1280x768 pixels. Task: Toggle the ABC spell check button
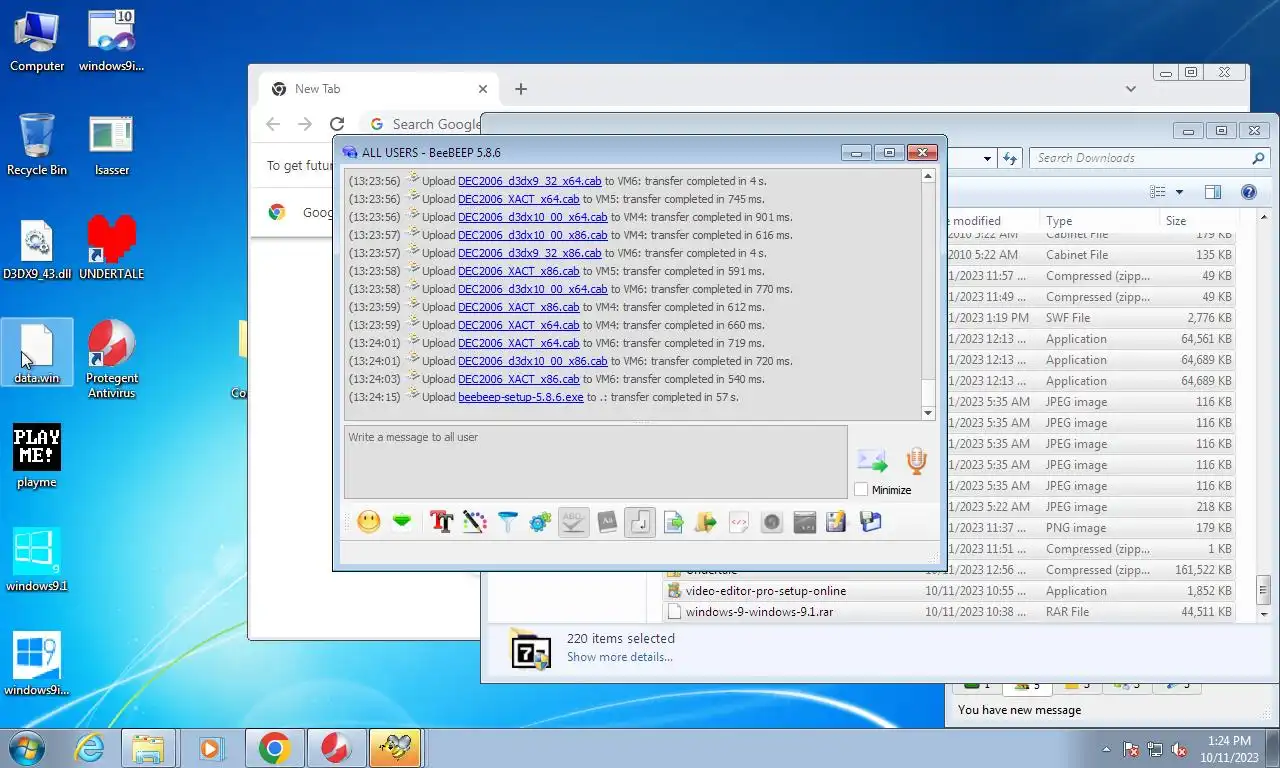click(x=573, y=521)
